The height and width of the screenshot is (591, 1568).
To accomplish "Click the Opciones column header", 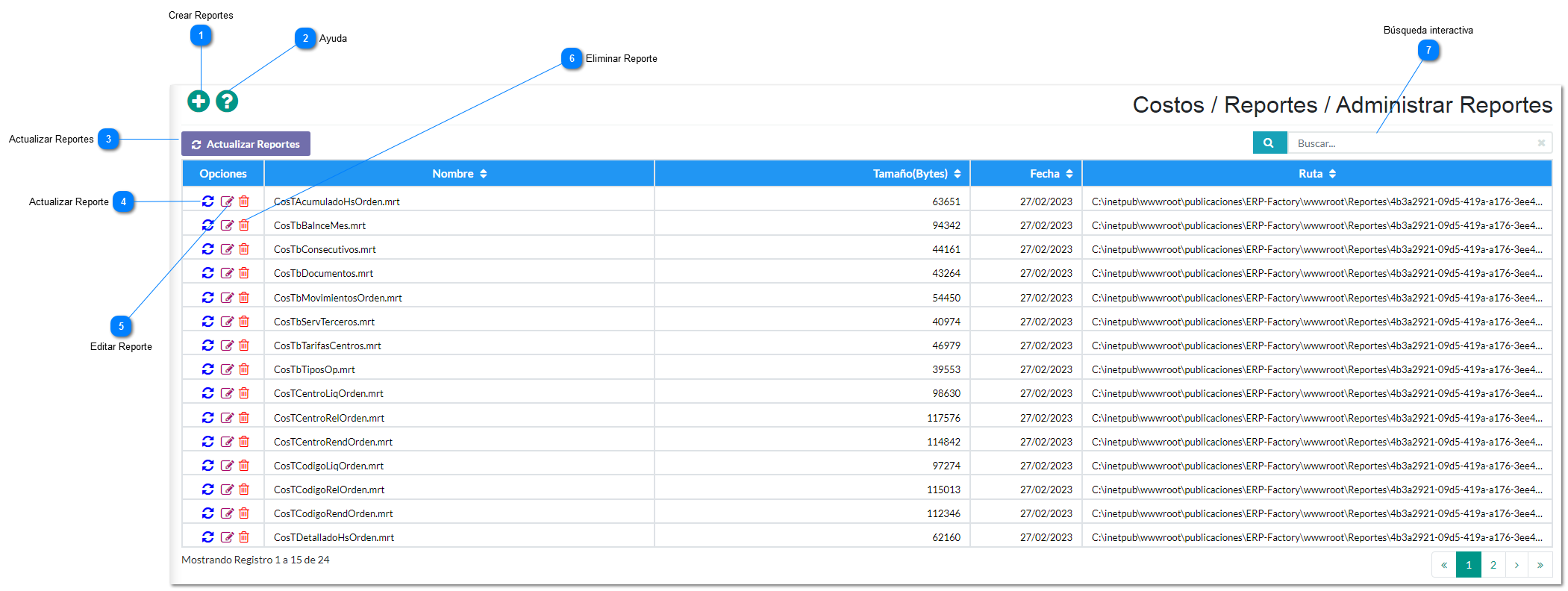I will [x=223, y=174].
